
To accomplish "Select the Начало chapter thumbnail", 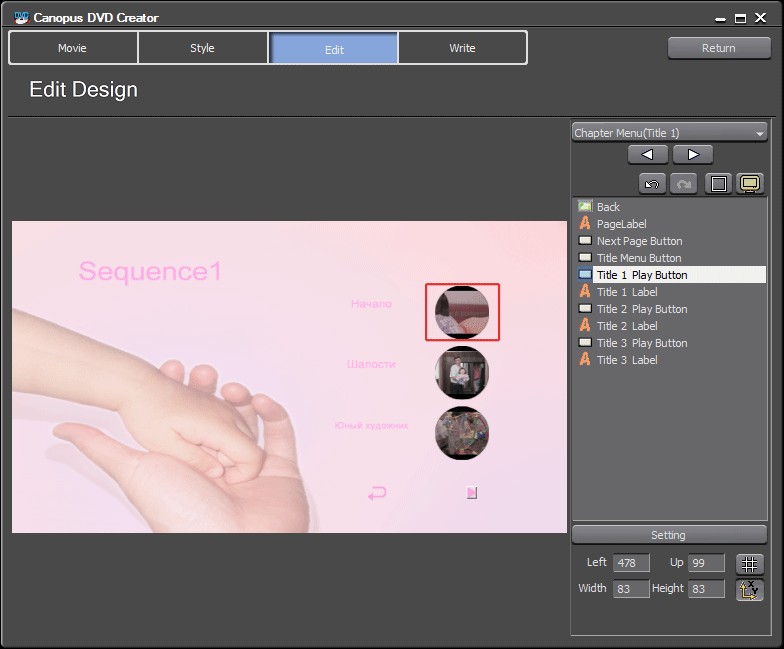I will click(462, 312).
